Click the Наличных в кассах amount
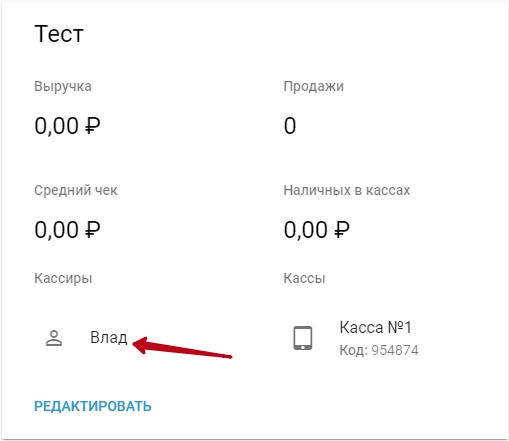Screen dimensions: 509x441 (317, 230)
